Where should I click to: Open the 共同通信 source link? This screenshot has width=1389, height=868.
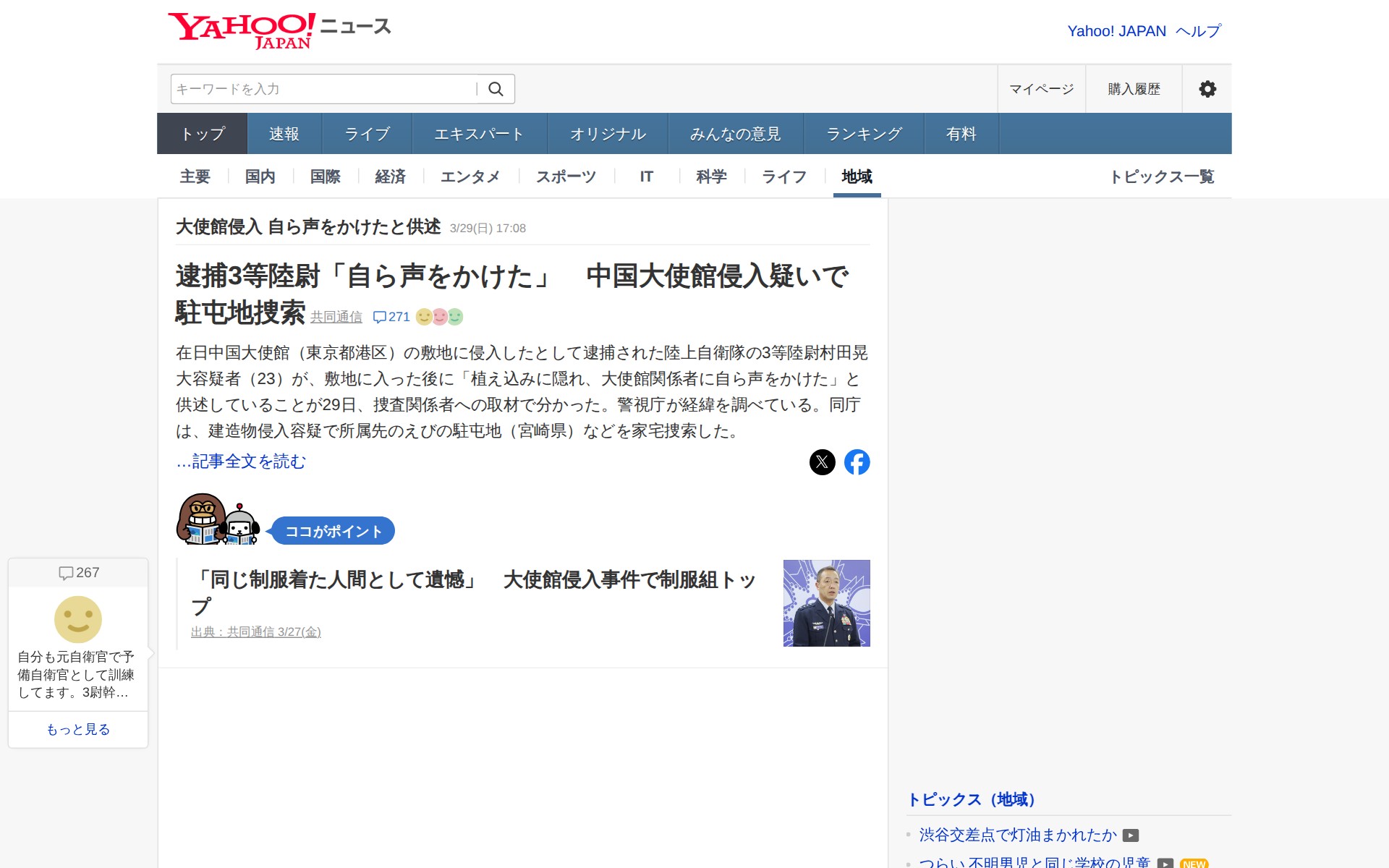click(x=336, y=317)
